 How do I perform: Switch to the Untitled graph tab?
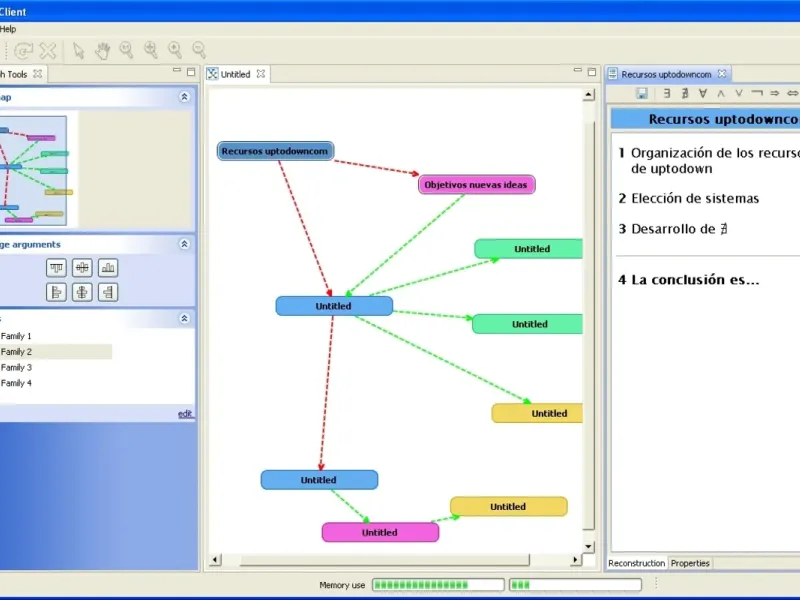(x=235, y=74)
